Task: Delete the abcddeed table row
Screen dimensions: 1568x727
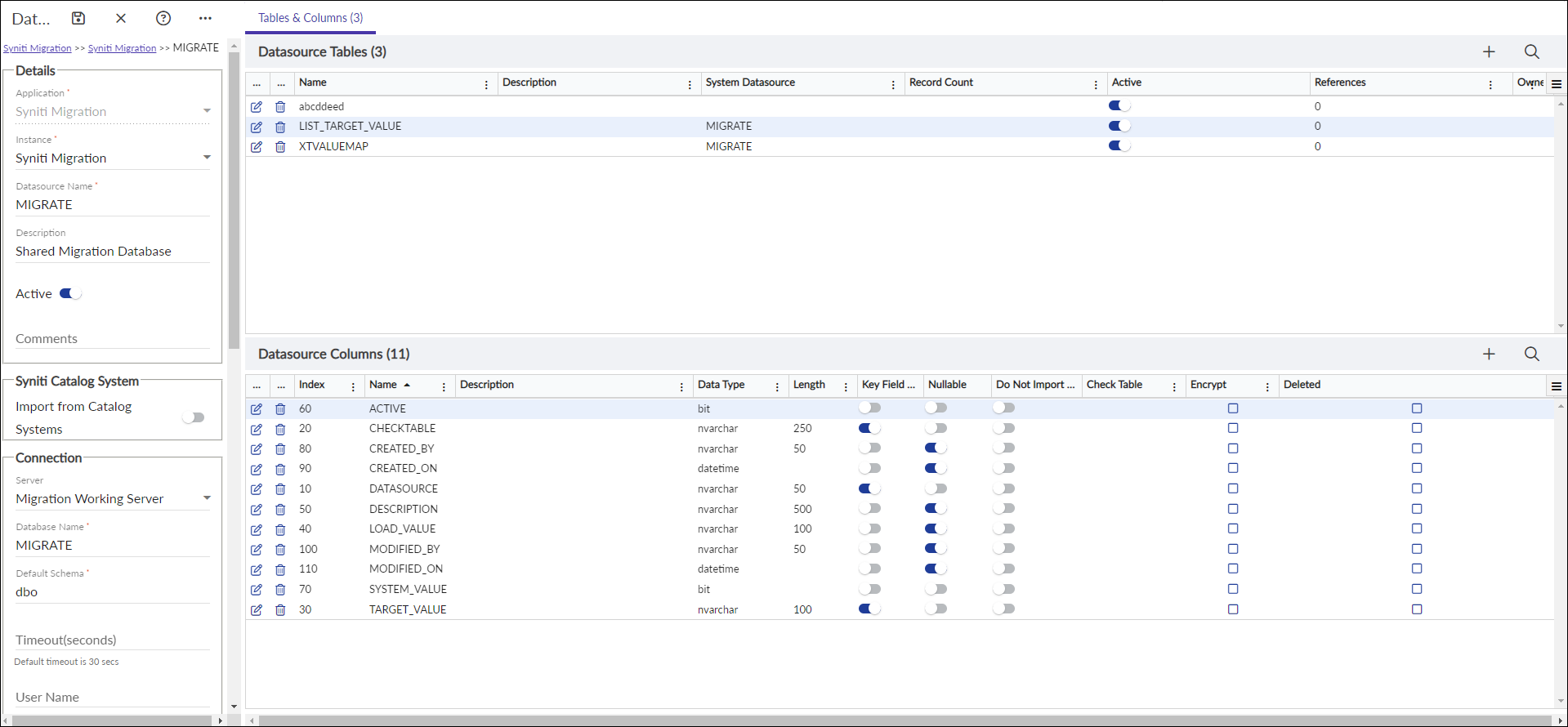Action: click(x=280, y=107)
